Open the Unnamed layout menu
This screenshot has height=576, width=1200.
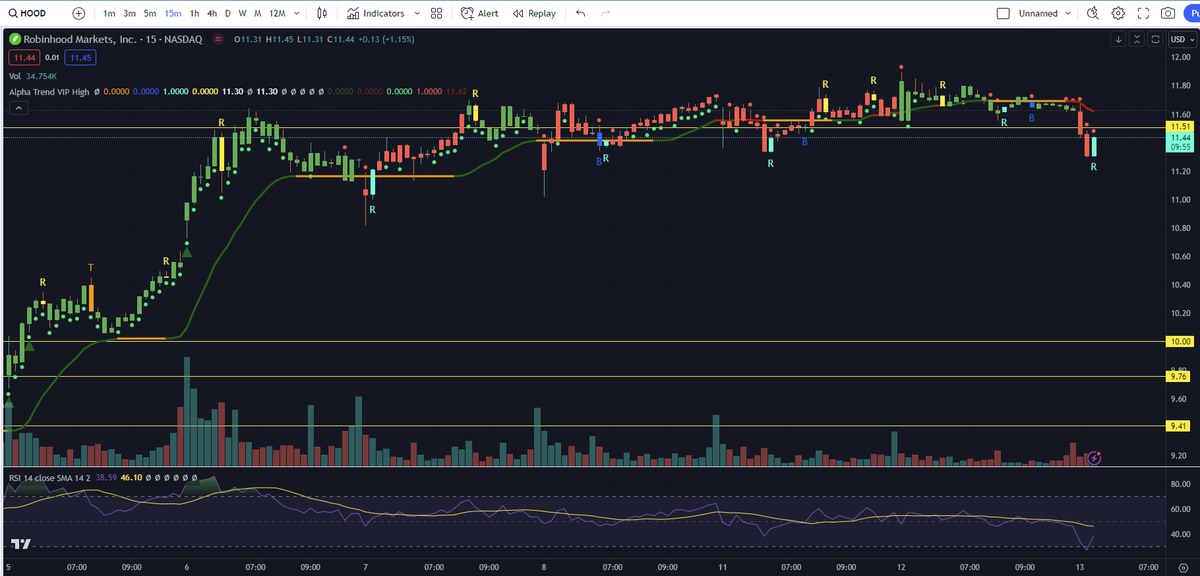(1045, 14)
